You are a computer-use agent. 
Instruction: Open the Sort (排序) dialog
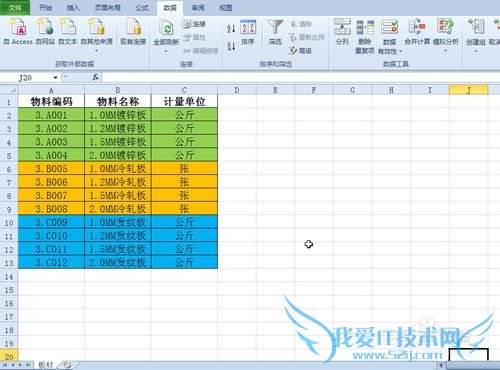(248, 32)
